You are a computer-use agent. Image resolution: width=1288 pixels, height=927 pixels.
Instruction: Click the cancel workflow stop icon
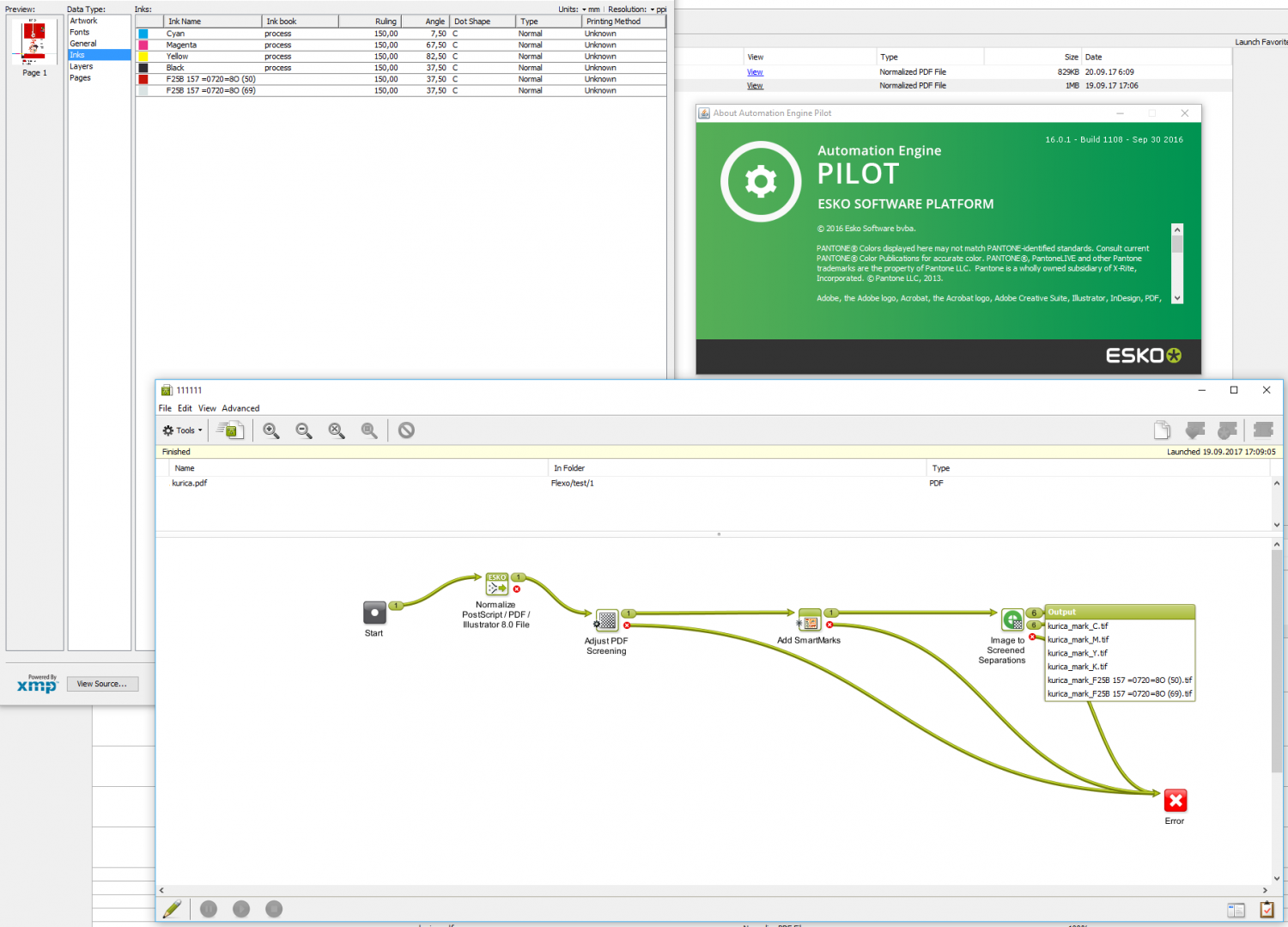click(x=406, y=430)
